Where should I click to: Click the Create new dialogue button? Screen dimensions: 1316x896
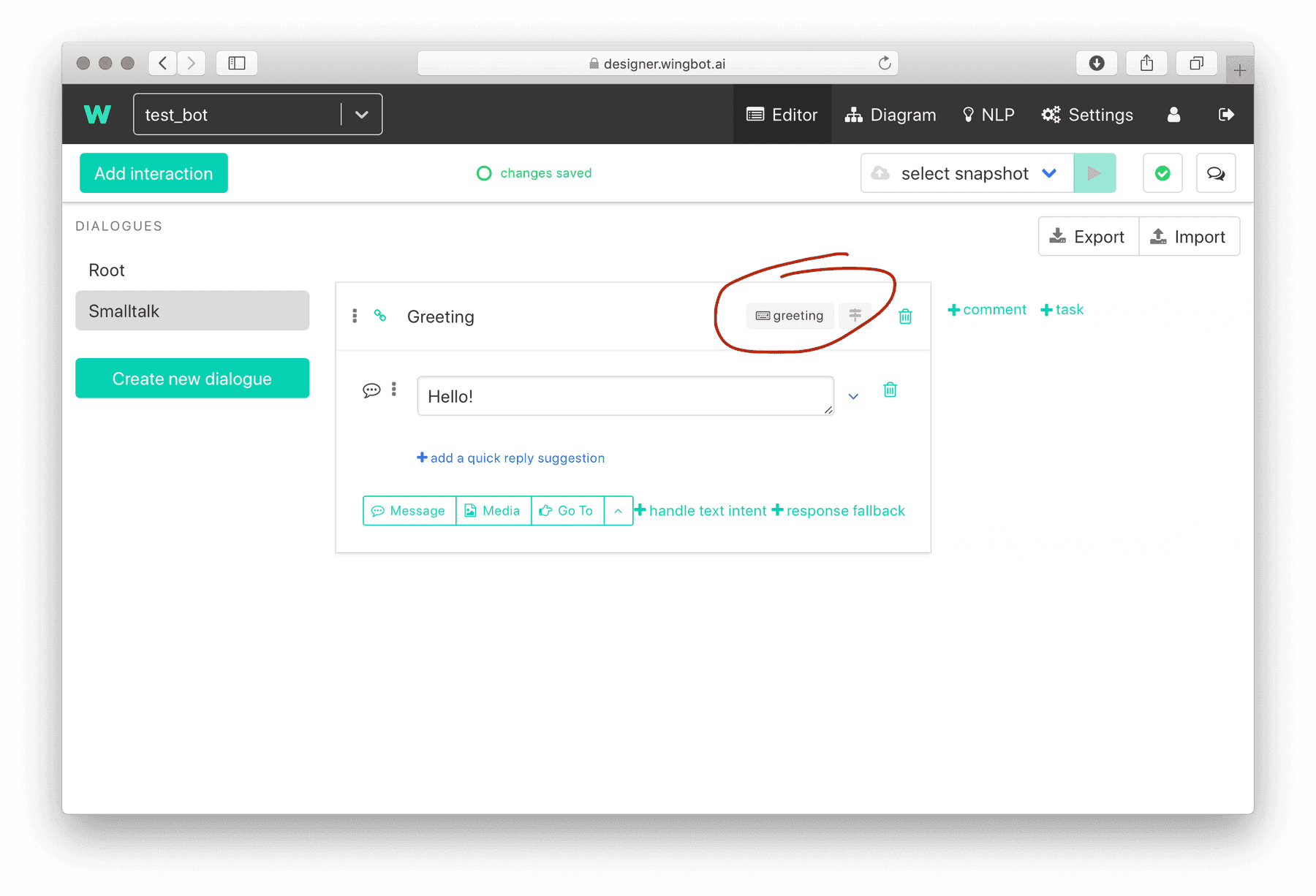(x=192, y=378)
